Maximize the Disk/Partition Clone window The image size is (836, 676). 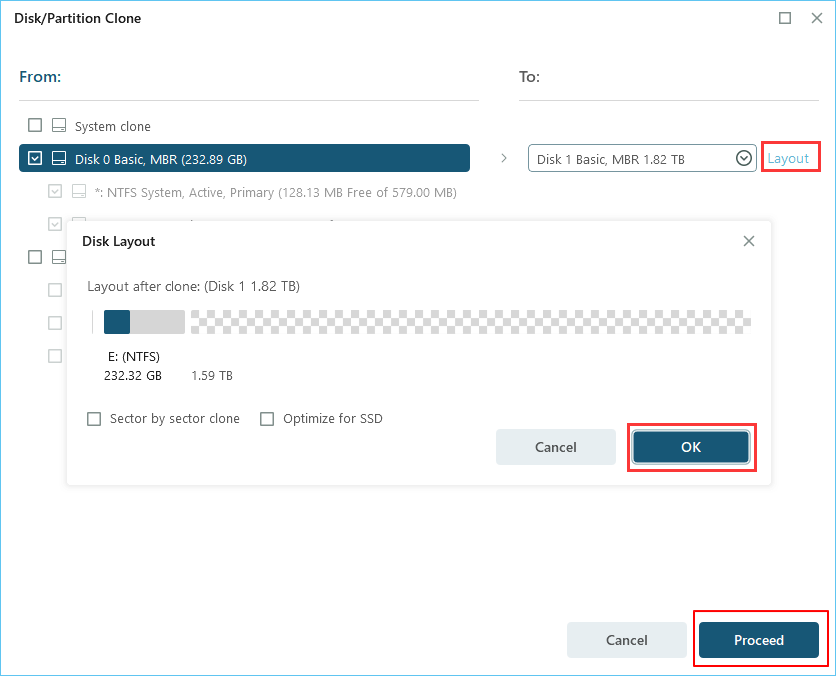pyautogui.click(x=785, y=18)
